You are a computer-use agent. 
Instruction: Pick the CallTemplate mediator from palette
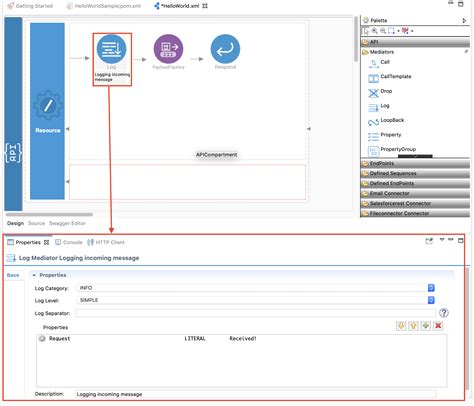[389, 77]
